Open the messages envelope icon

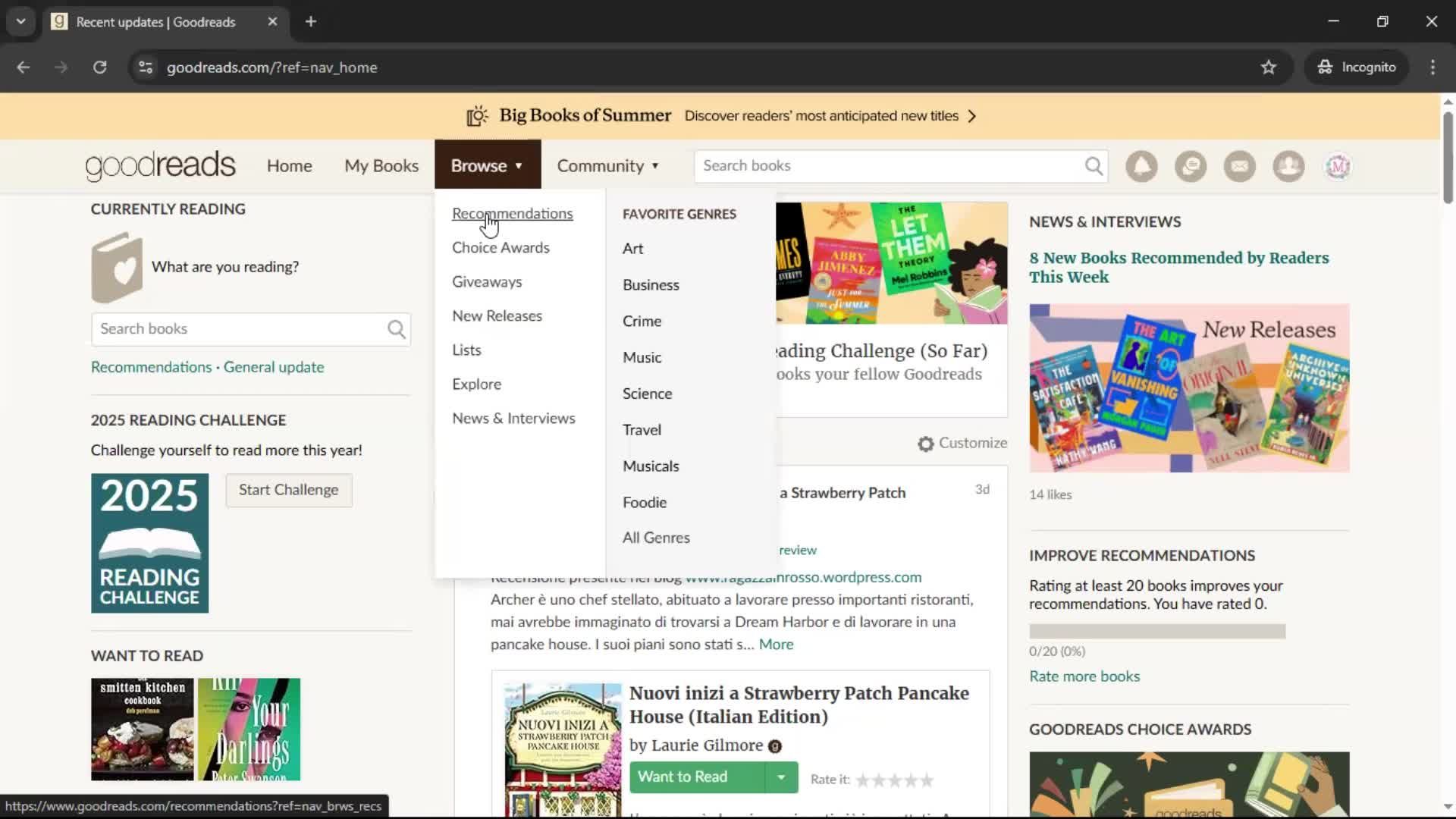(x=1240, y=166)
